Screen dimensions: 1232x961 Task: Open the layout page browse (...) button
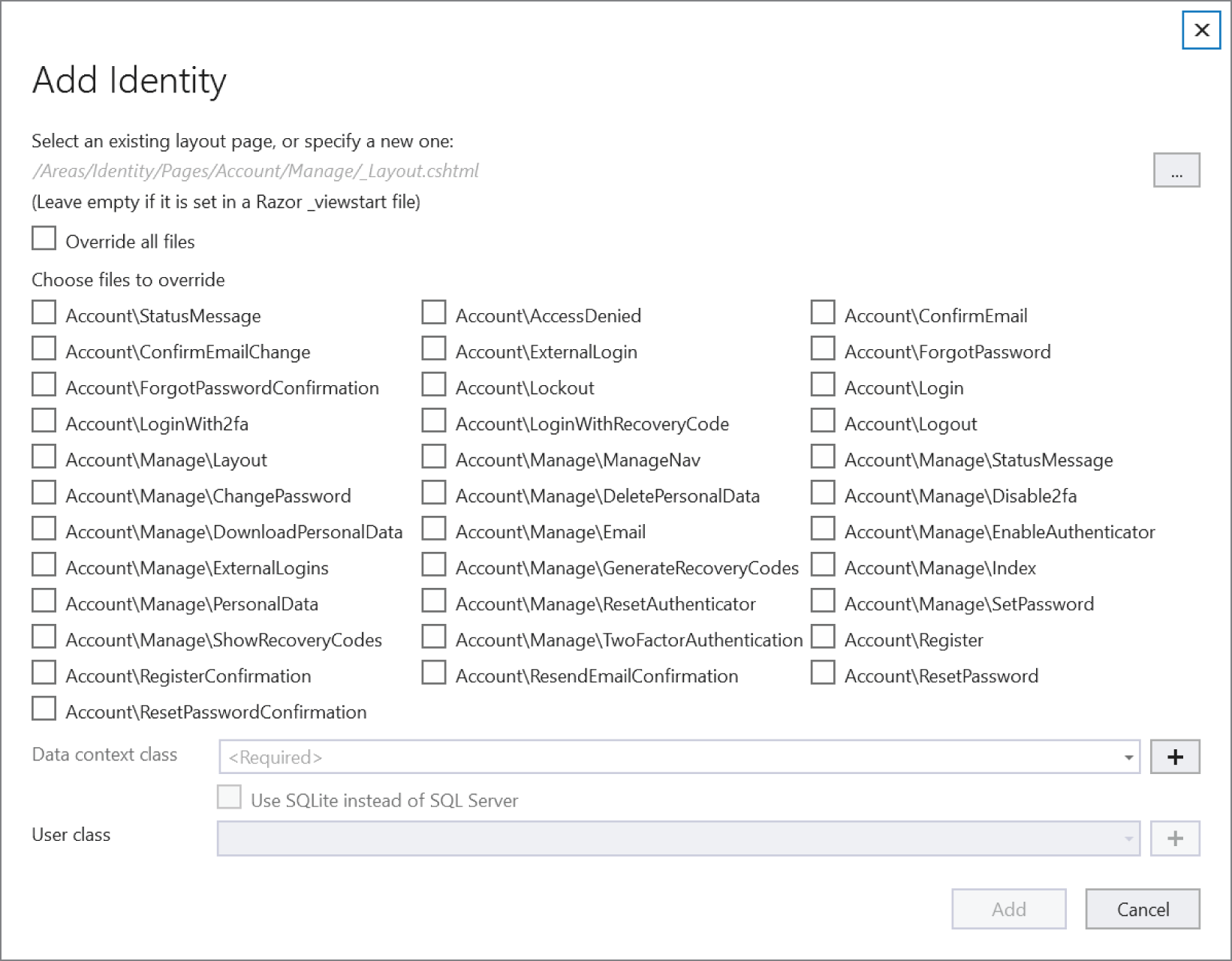pyautogui.click(x=1176, y=170)
